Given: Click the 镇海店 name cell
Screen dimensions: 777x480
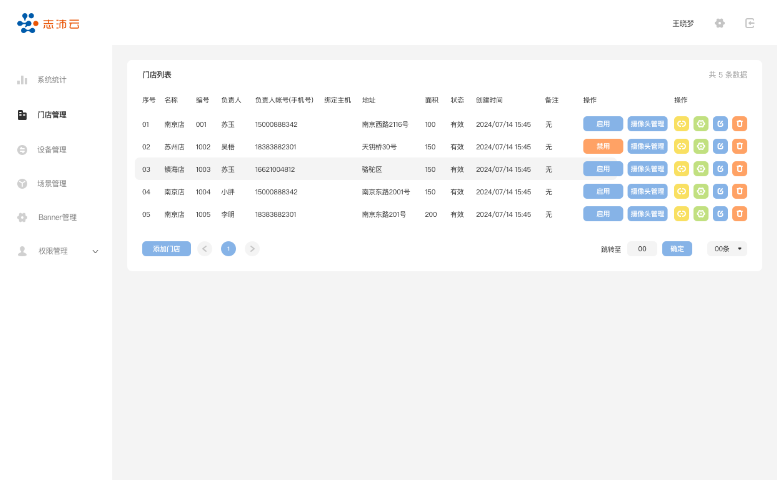Looking at the screenshot, I should click(x=174, y=169).
